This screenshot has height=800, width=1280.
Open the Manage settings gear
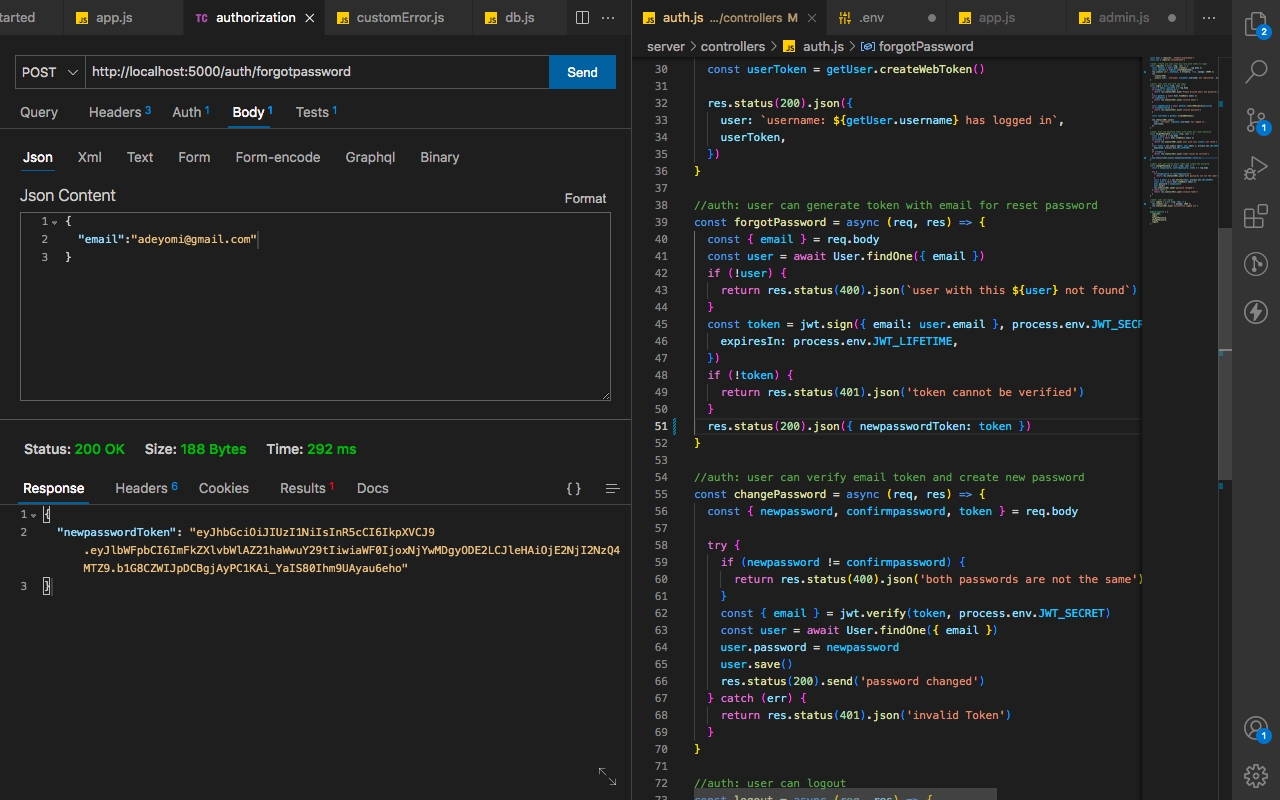[x=1256, y=776]
